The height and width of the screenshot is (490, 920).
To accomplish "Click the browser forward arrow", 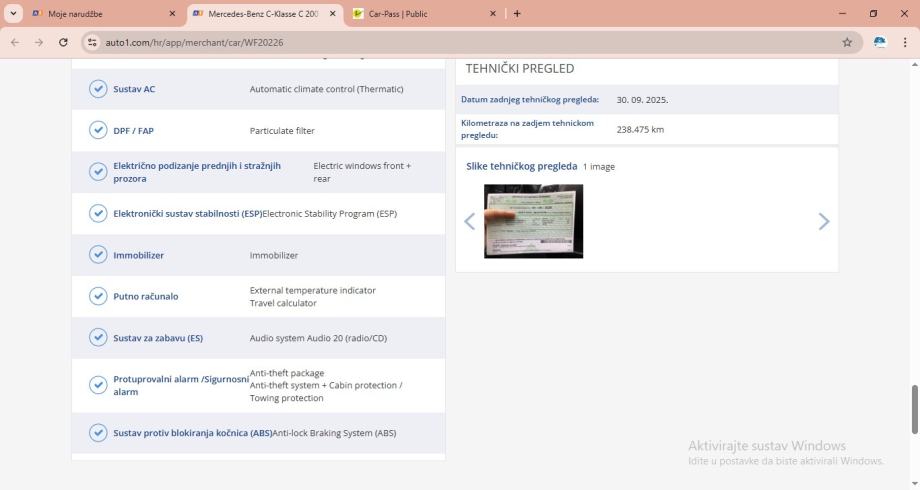I will (39, 42).
